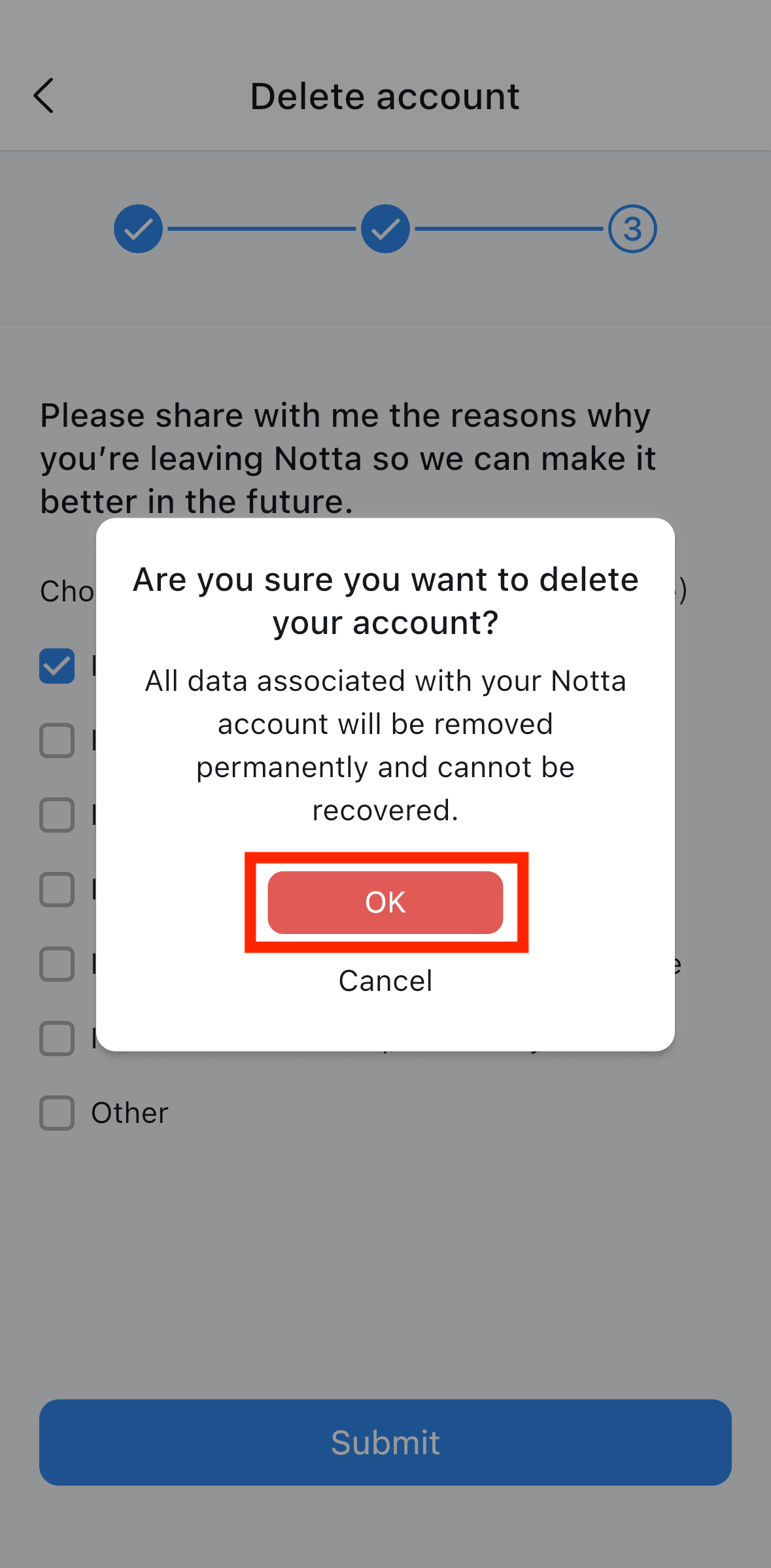Screen dimensions: 771x1568
Task: Check the fourth reason checkbox in the list
Action: click(57, 890)
